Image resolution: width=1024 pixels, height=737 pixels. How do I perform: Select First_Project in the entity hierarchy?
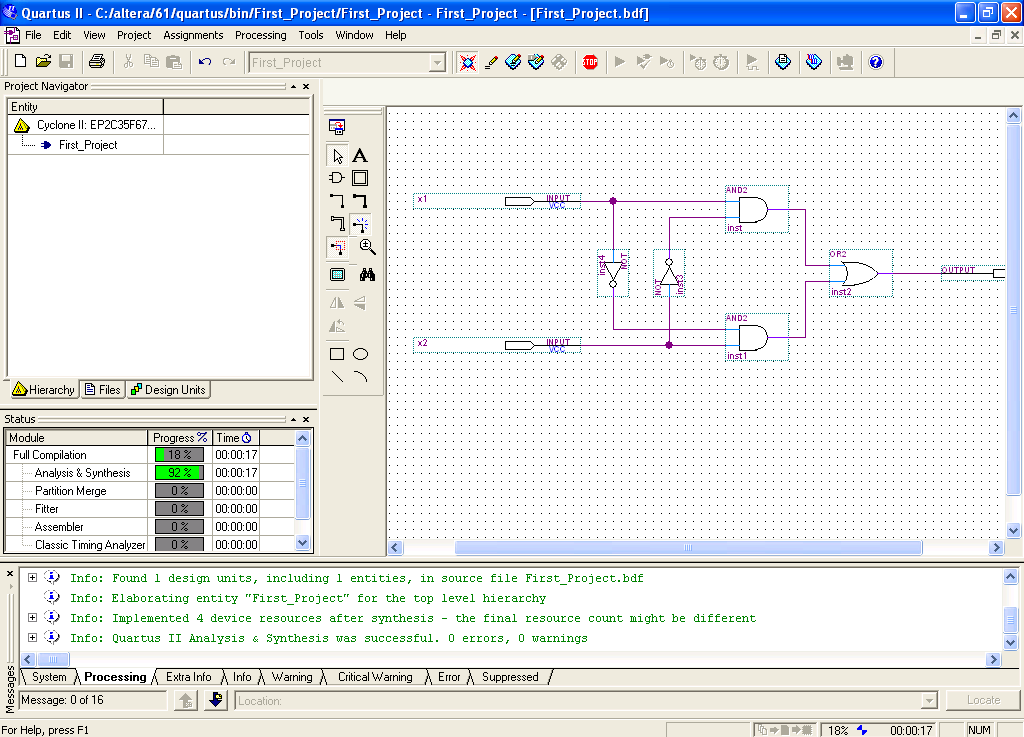[87, 145]
